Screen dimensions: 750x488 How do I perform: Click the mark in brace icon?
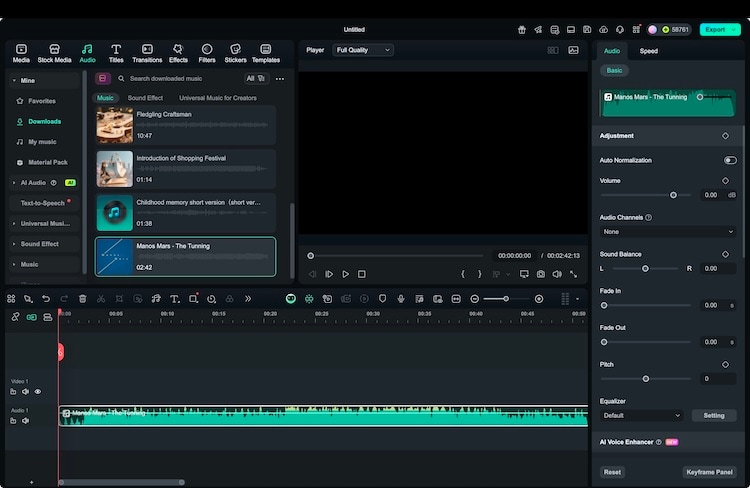pos(463,274)
